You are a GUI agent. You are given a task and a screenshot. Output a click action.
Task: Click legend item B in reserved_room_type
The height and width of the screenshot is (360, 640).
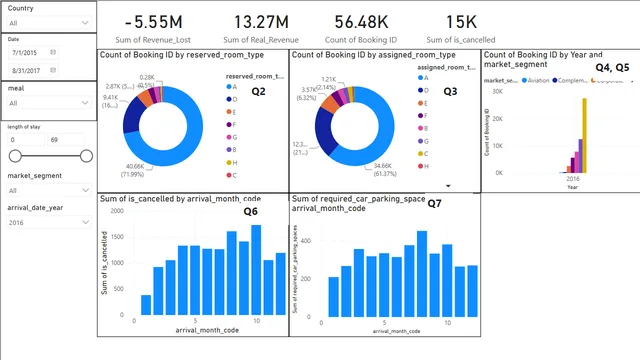click(x=231, y=150)
